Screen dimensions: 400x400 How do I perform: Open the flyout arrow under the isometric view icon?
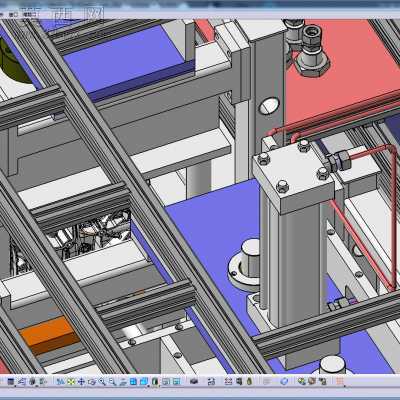coord(148,386)
